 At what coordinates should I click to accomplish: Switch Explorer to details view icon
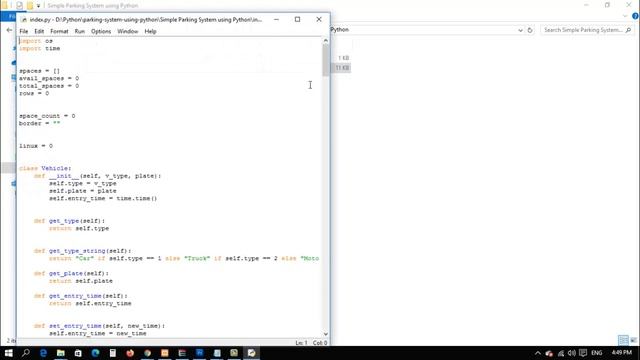tap(623, 340)
